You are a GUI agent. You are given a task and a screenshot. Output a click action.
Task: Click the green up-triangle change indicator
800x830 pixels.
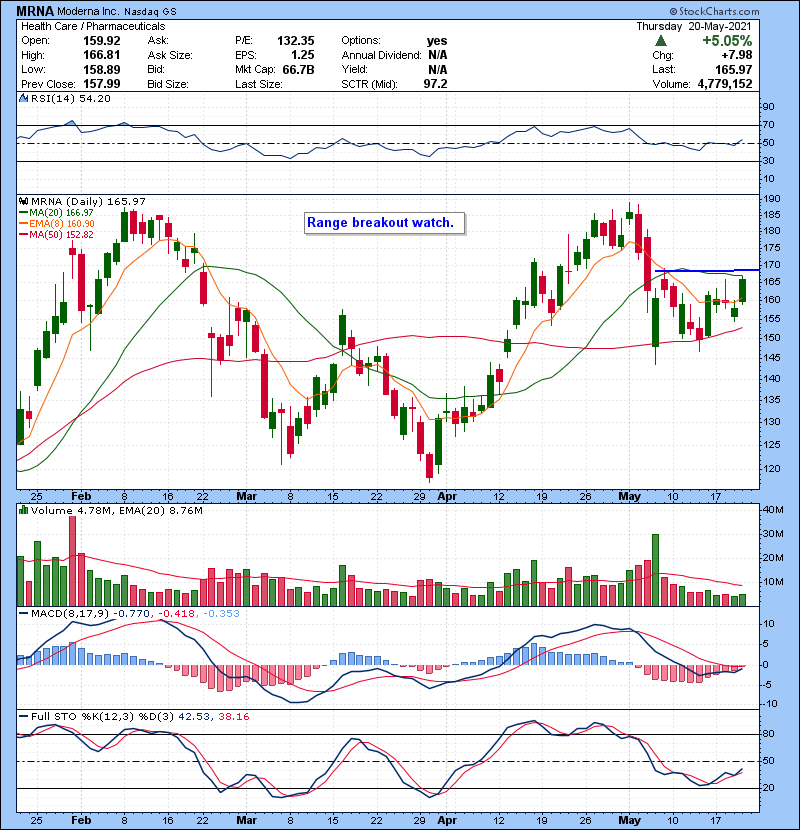pyautogui.click(x=660, y=41)
